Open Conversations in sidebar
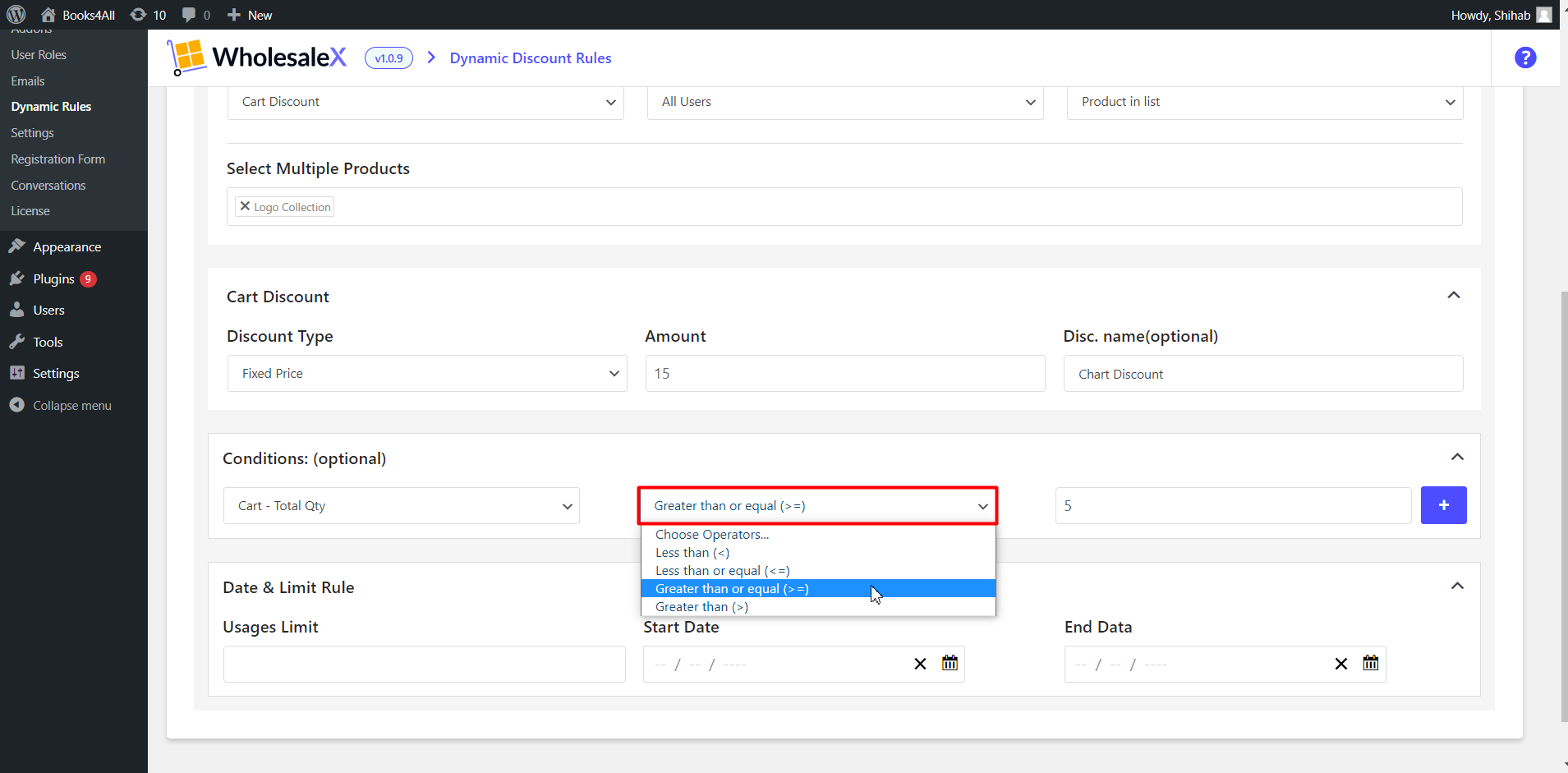The height and width of the screenshot is (773, 1568). coord(48,186)
